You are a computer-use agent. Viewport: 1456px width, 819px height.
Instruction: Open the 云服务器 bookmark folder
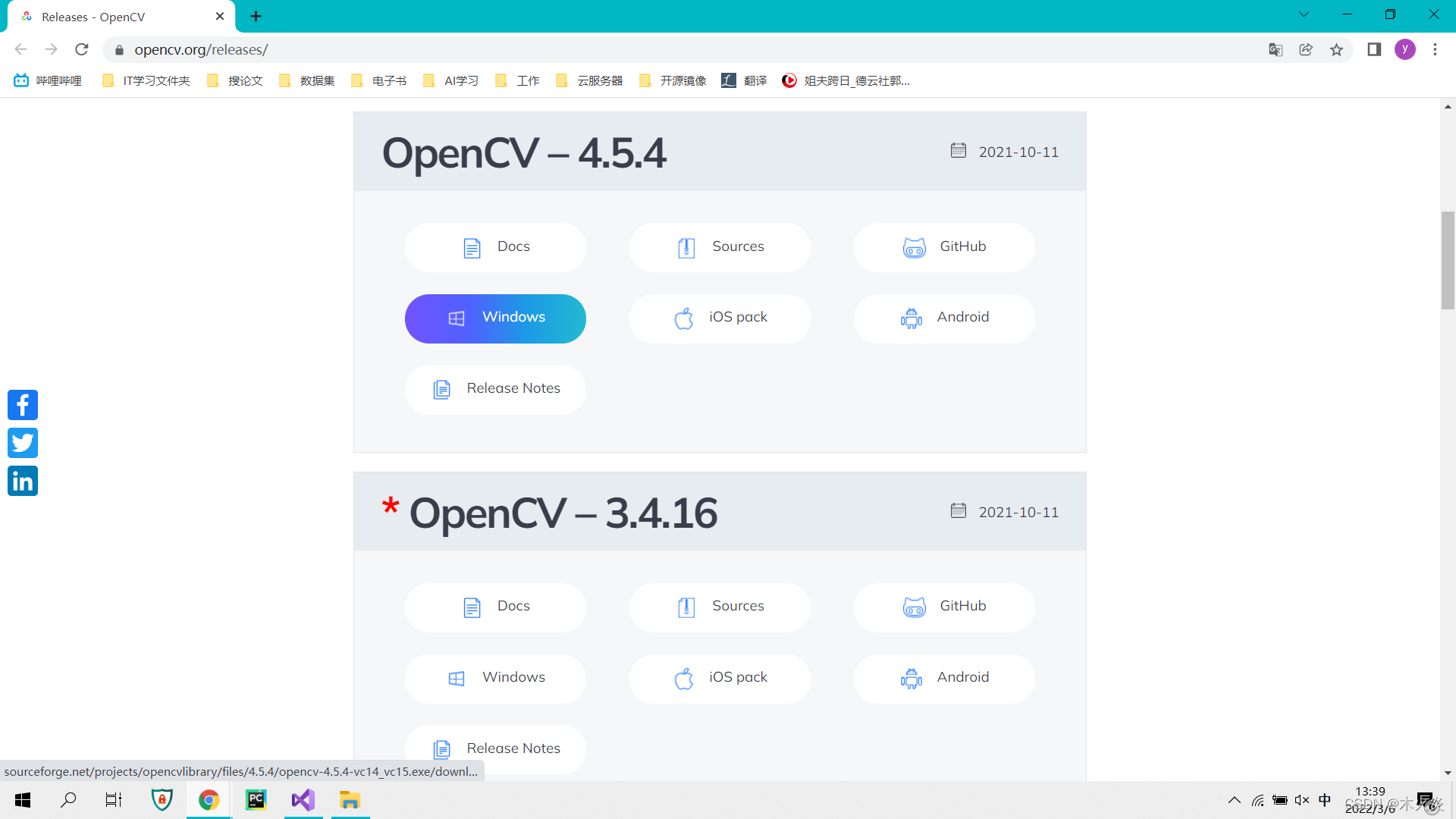[590, 80]
